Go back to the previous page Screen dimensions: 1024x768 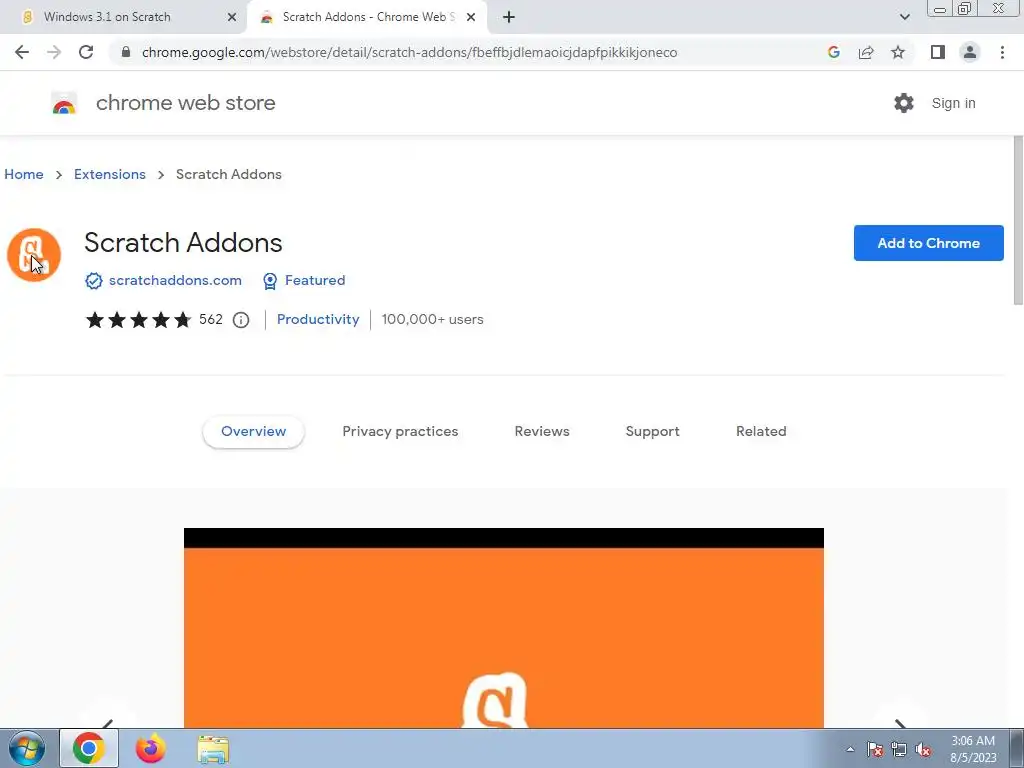[x=22, y=52]
